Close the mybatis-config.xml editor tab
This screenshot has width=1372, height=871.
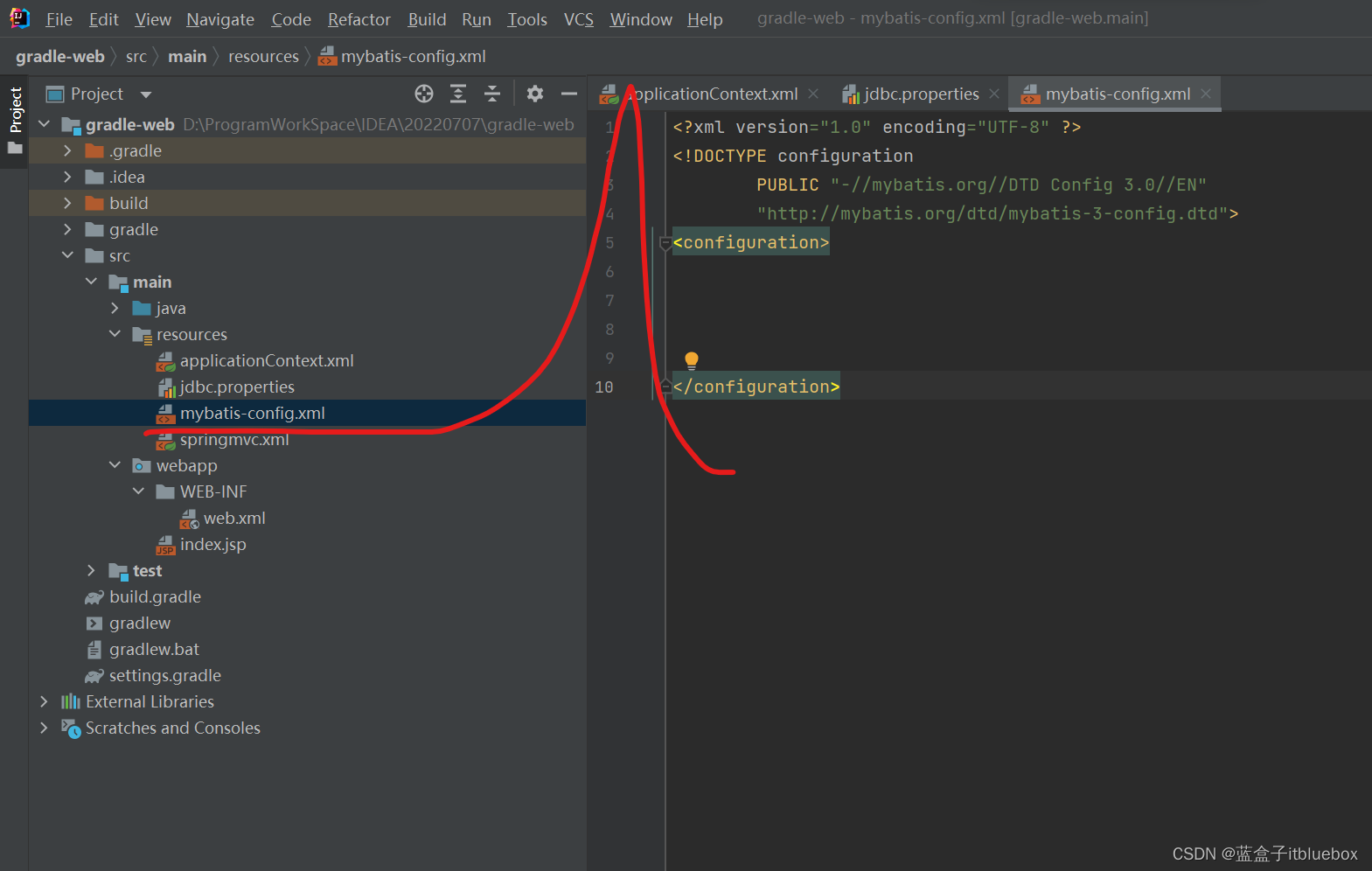coord(1206,94)
